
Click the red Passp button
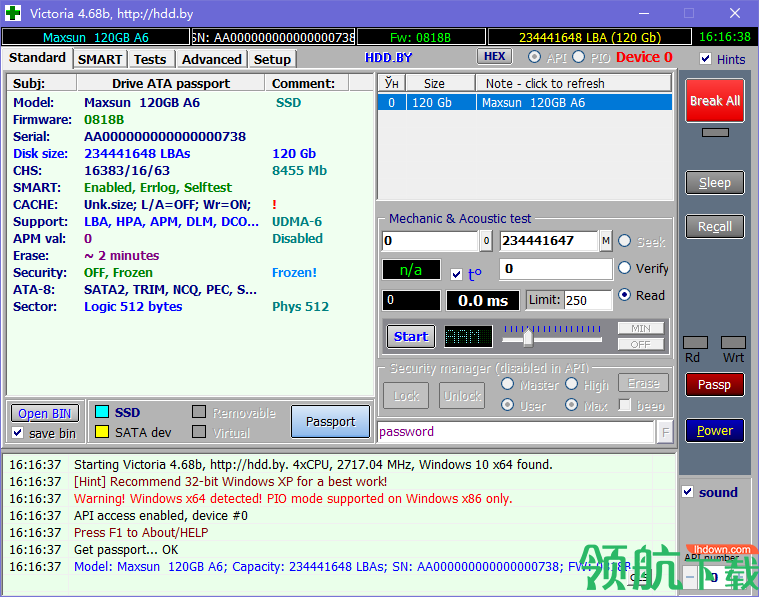(715, 384)
